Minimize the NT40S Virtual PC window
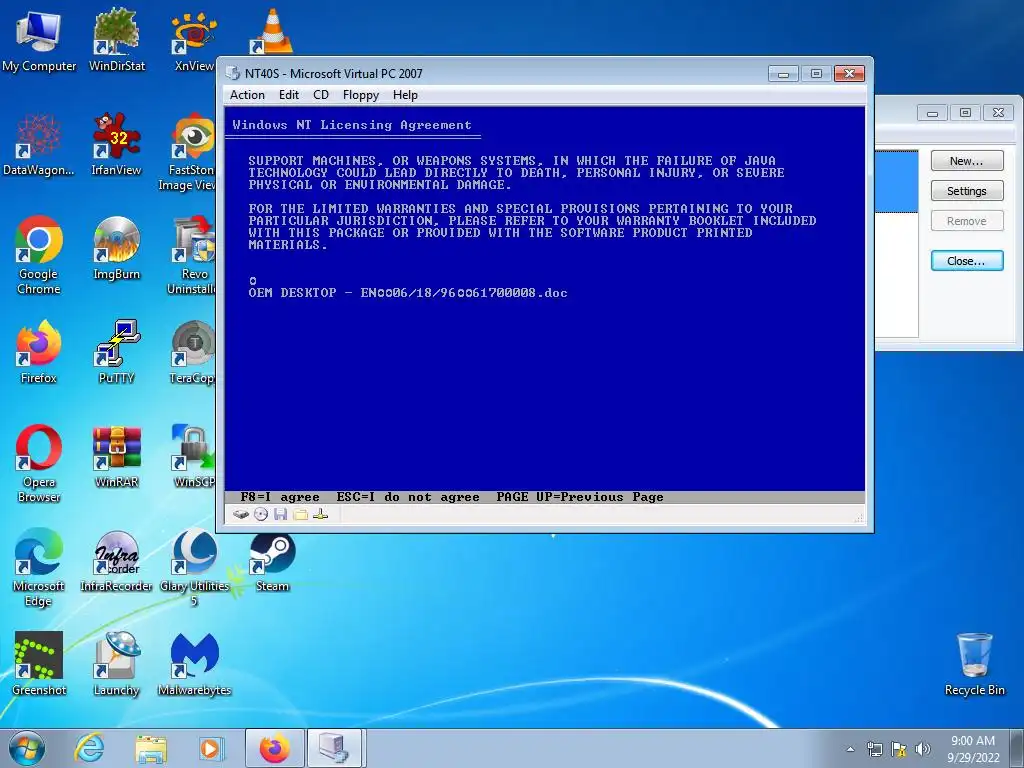Viewport: 1024px width, 768px height. tap(783, 73)
